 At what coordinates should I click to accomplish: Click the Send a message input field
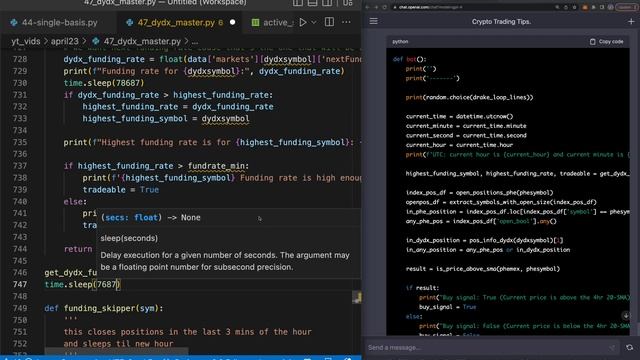pos(490,347)
